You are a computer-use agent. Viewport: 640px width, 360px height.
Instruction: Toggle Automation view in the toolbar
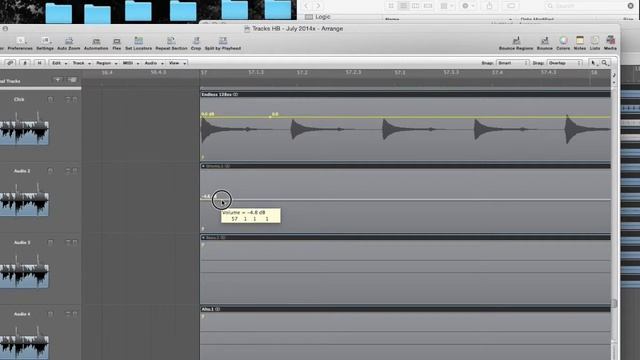[x=96, y=43]
